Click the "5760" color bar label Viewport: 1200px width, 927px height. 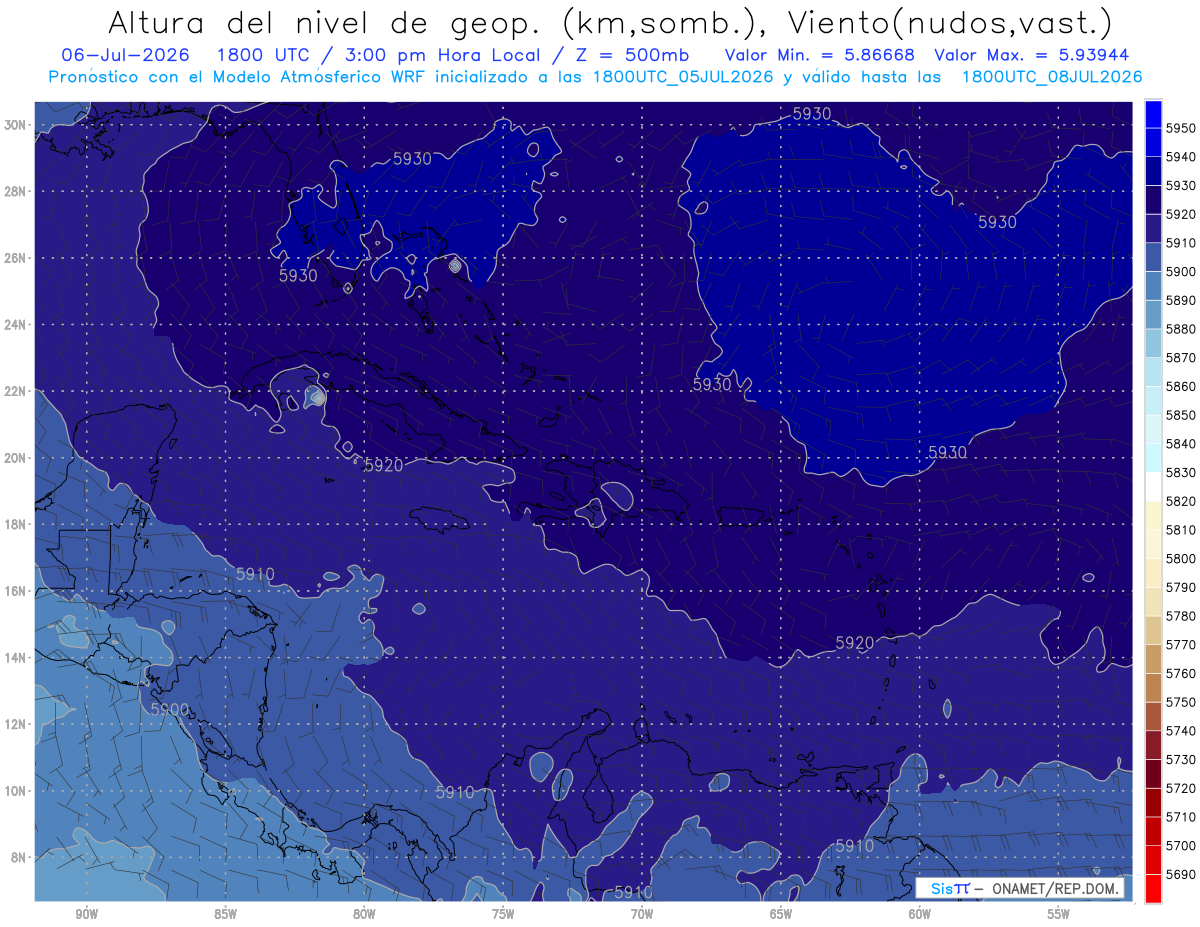click(1180, 673)
